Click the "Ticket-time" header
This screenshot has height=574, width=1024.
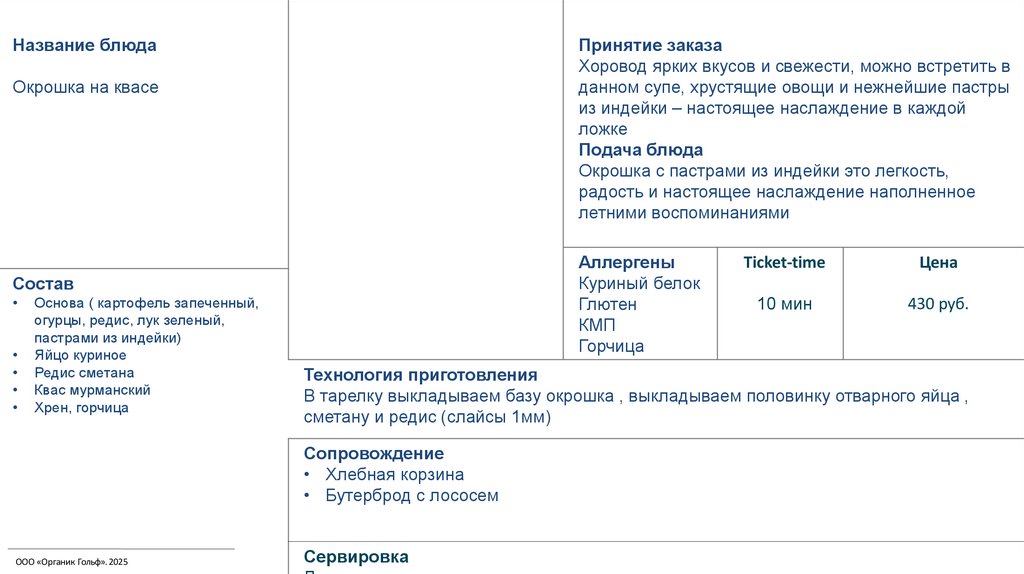(x=784, y=262)
